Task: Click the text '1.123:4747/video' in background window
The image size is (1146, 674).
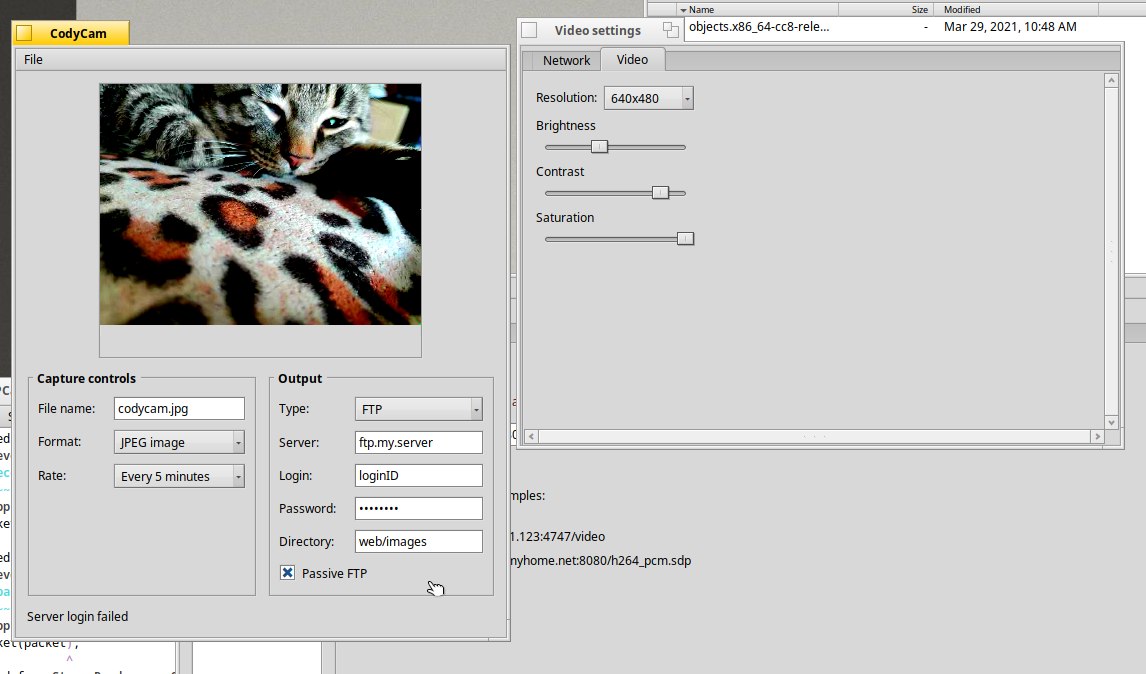Action: coord(558,537)
